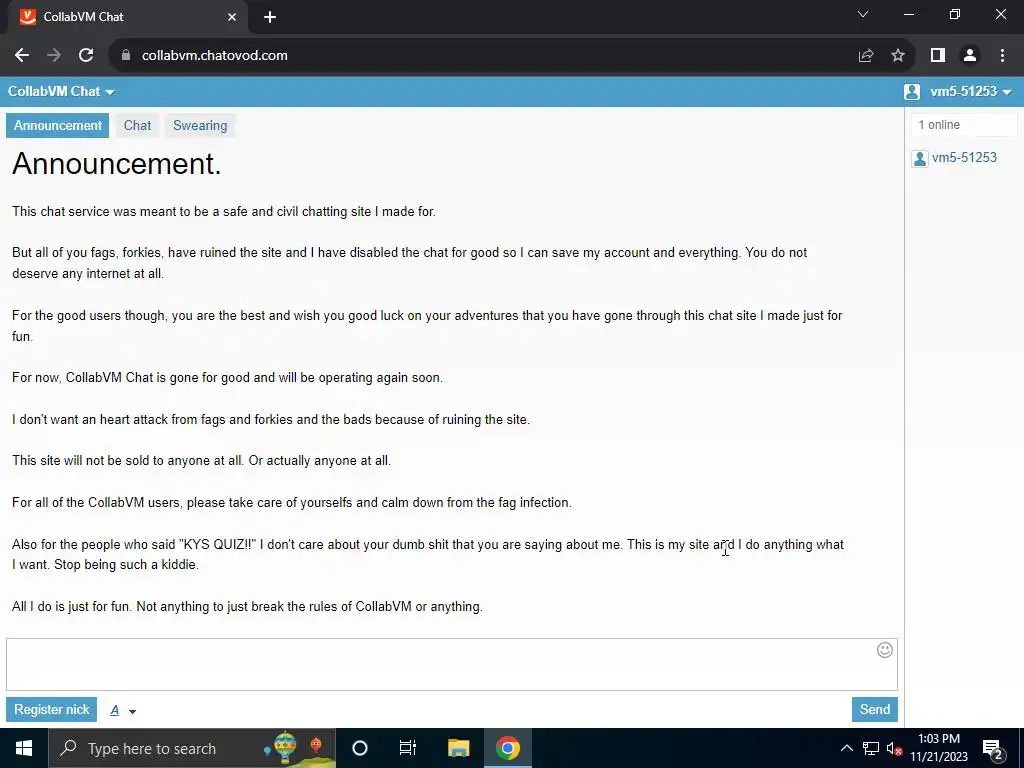Screen dimensions: 1024x768
Task: Click the CollabVM Chat browser tab
Action: [x=127, y=17]
